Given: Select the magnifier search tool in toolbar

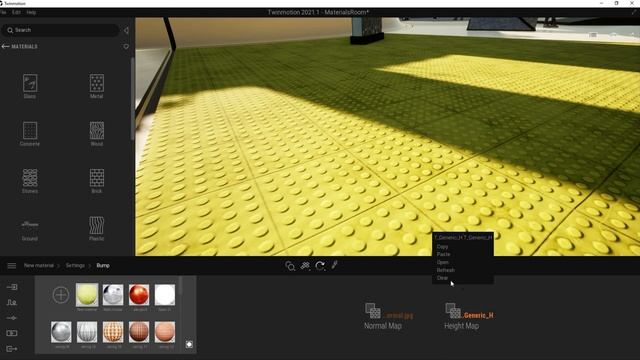Looking at the screenshot, I should tap(290, 266).
